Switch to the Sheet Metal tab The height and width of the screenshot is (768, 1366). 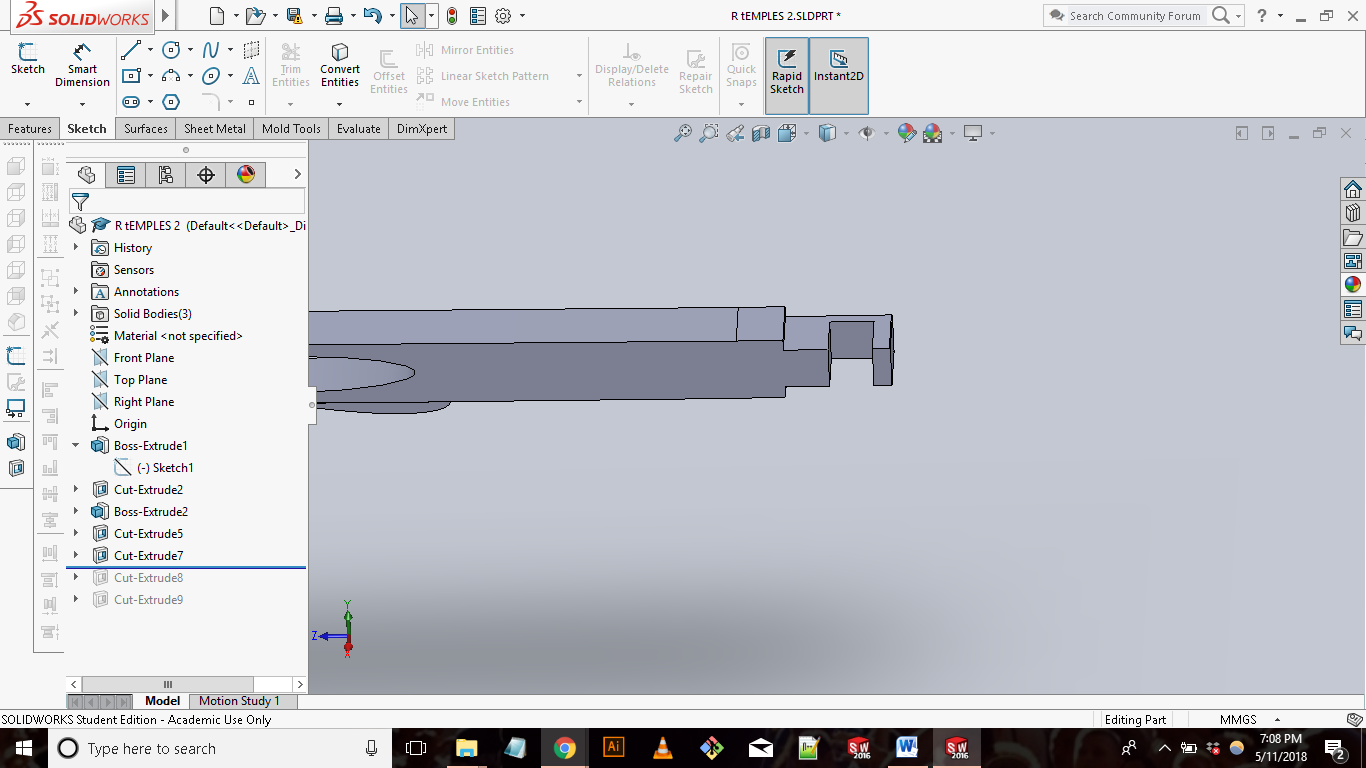tap(215, 129)
